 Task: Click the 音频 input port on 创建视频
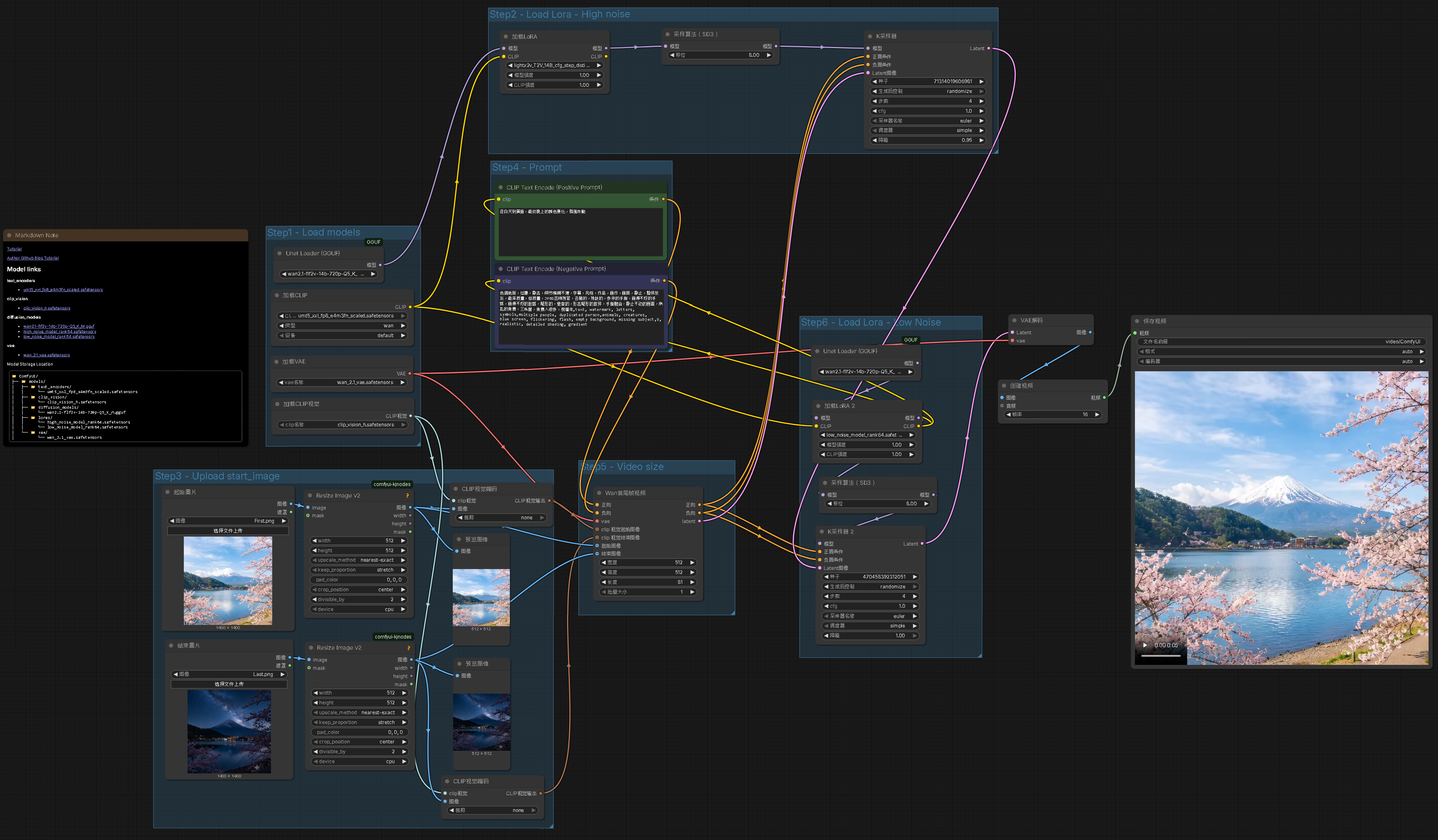[x=1002, y=406]
